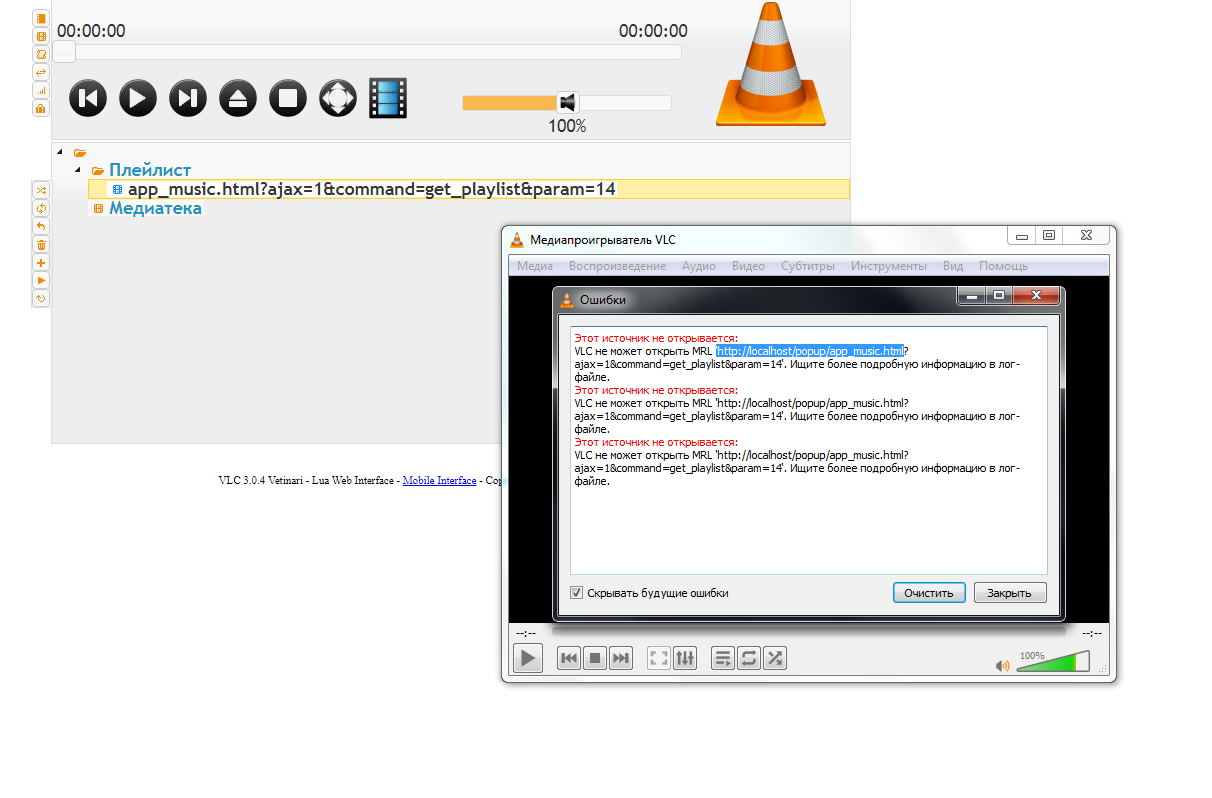Click the web interface seek bar handle
1212x798 pixels.
click(x=64, y=52)
